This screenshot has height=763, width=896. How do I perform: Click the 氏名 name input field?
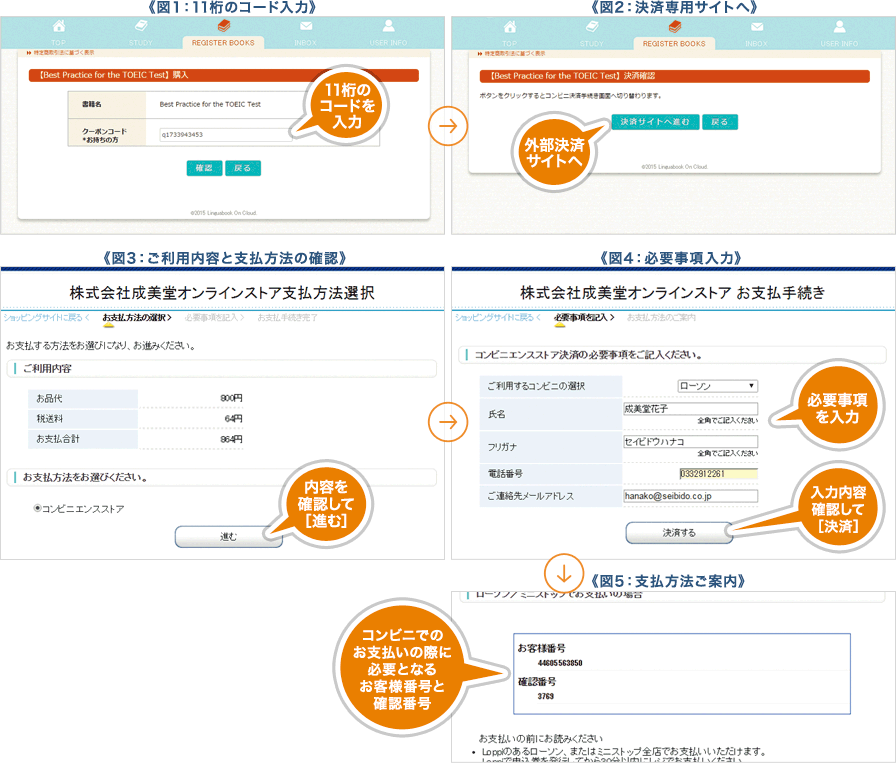[690, 409]
